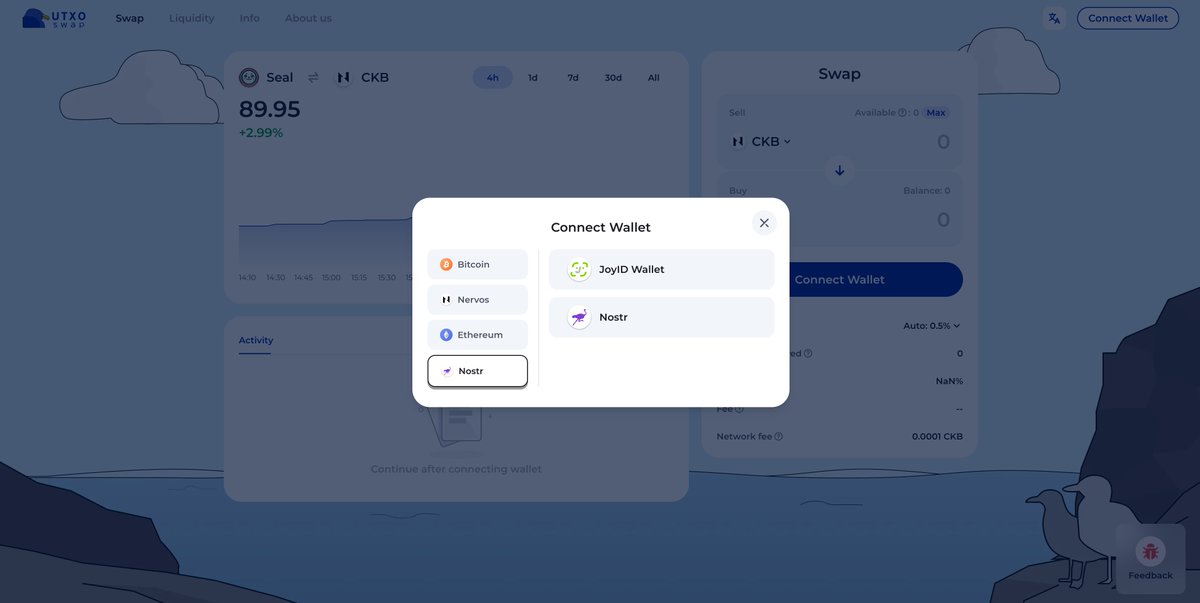Click the large blue Connect Wallet button
This screenshot has height=603, width=1200.
(840, 279)
